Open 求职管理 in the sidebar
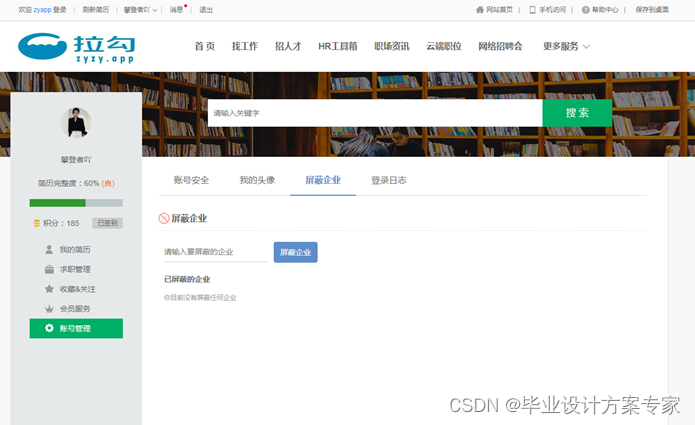 pos(75,269)
